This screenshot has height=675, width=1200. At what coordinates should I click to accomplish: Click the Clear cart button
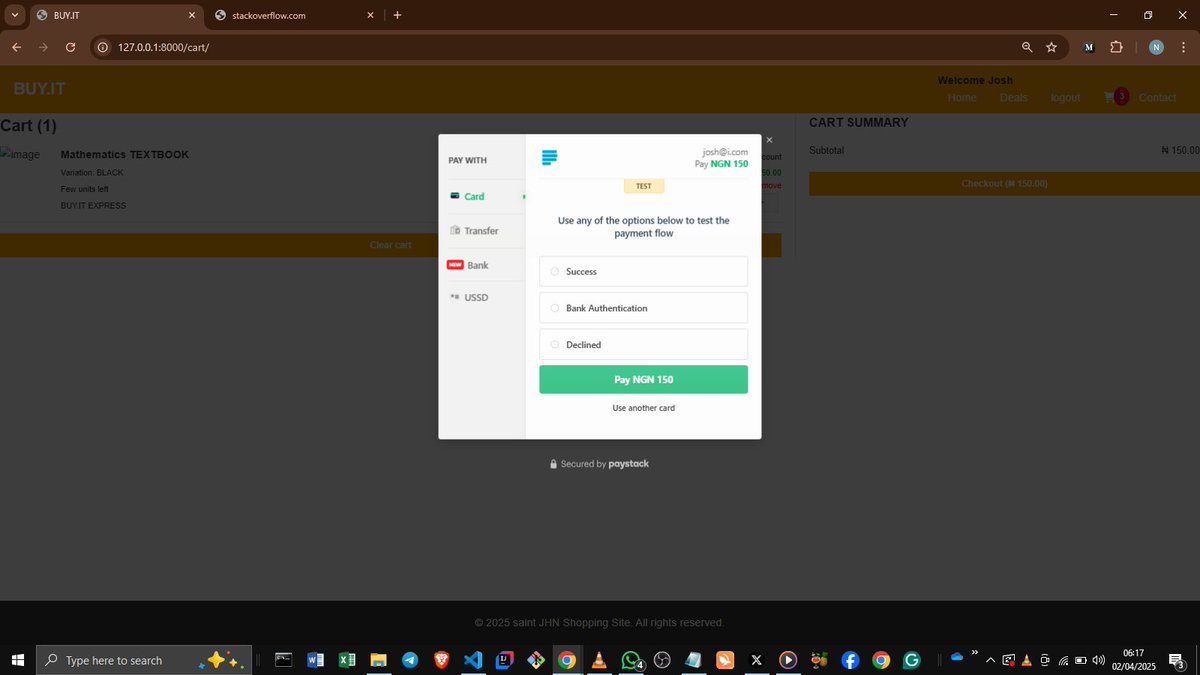(x=390, y=245)
